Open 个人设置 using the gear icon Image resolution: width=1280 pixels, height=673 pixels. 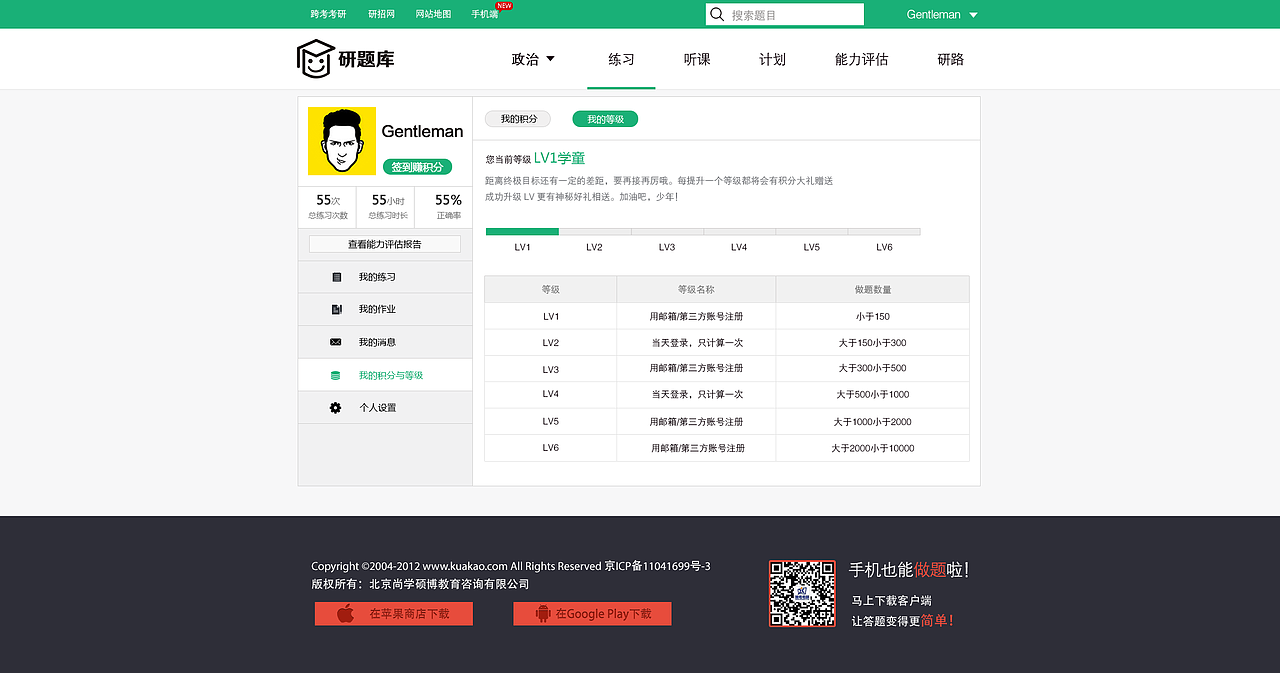tap(338, 407)
